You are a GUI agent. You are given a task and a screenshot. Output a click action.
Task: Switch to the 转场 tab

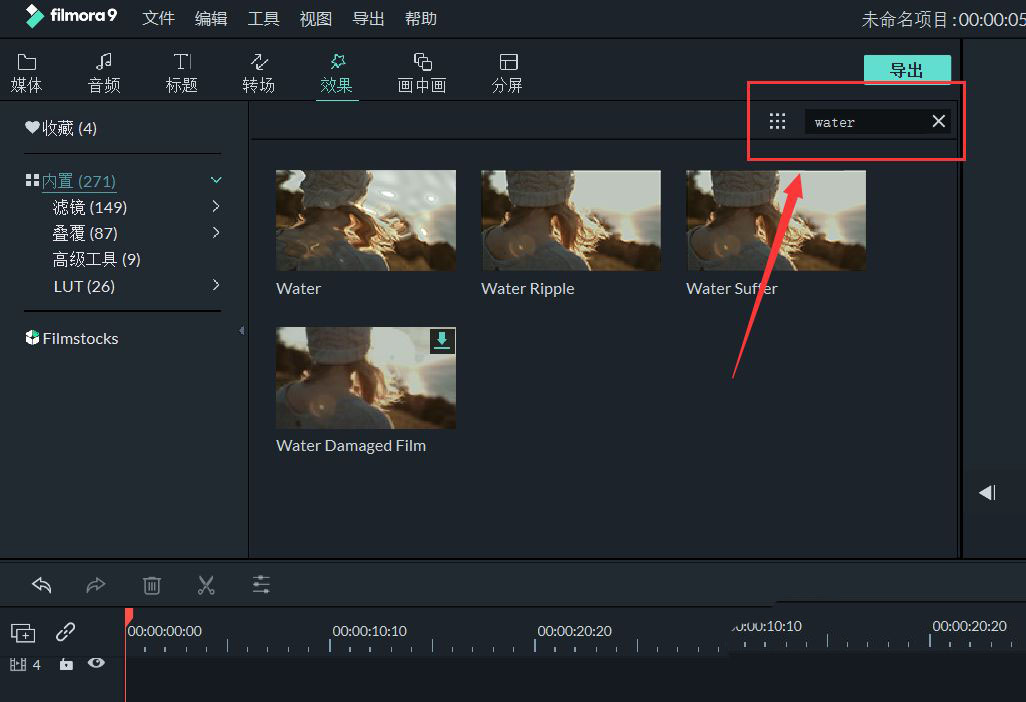258,73
